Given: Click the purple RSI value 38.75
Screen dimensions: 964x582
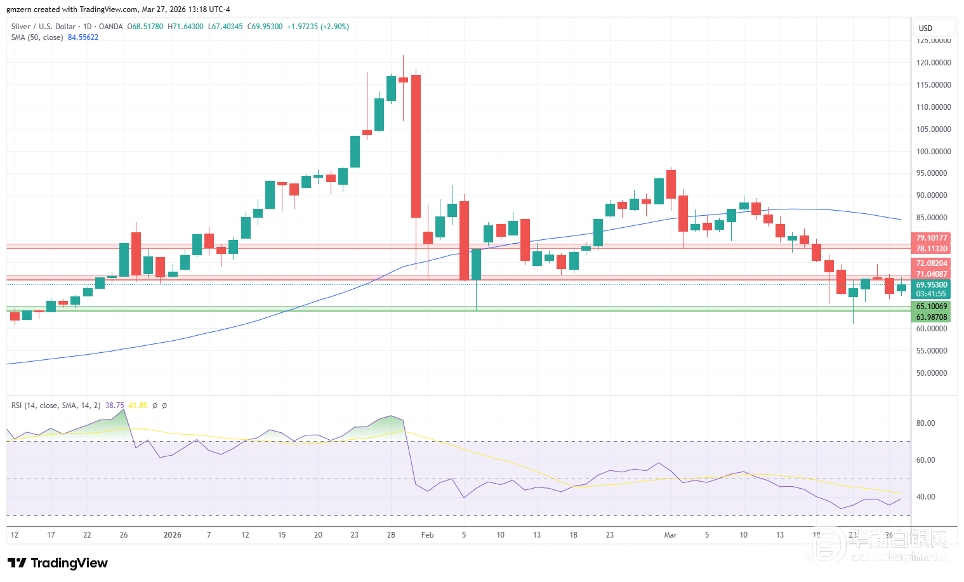Looking at the screenshot, I should (115, 405).
